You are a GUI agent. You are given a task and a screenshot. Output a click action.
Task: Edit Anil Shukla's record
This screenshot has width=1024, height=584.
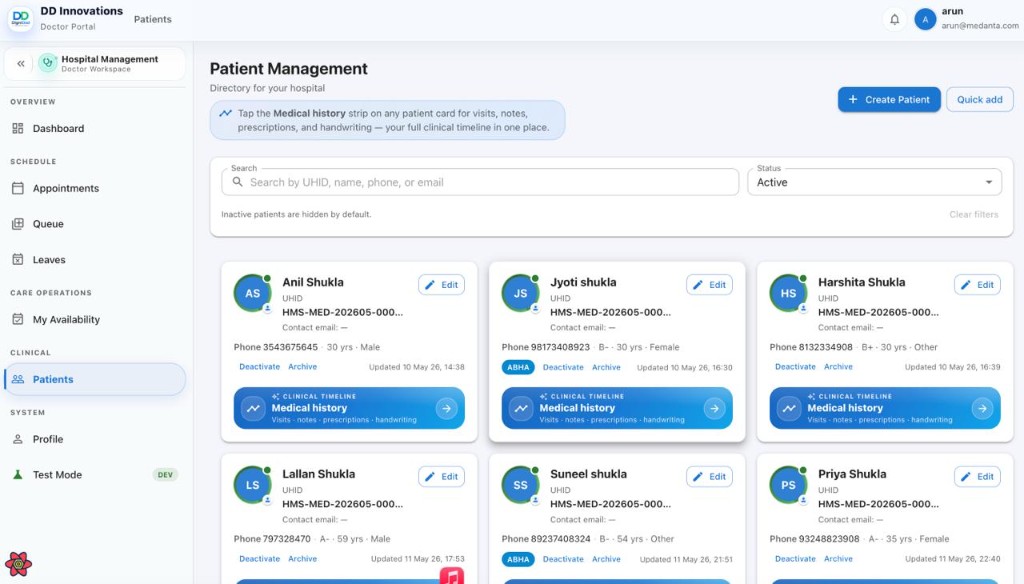(441, 285)
